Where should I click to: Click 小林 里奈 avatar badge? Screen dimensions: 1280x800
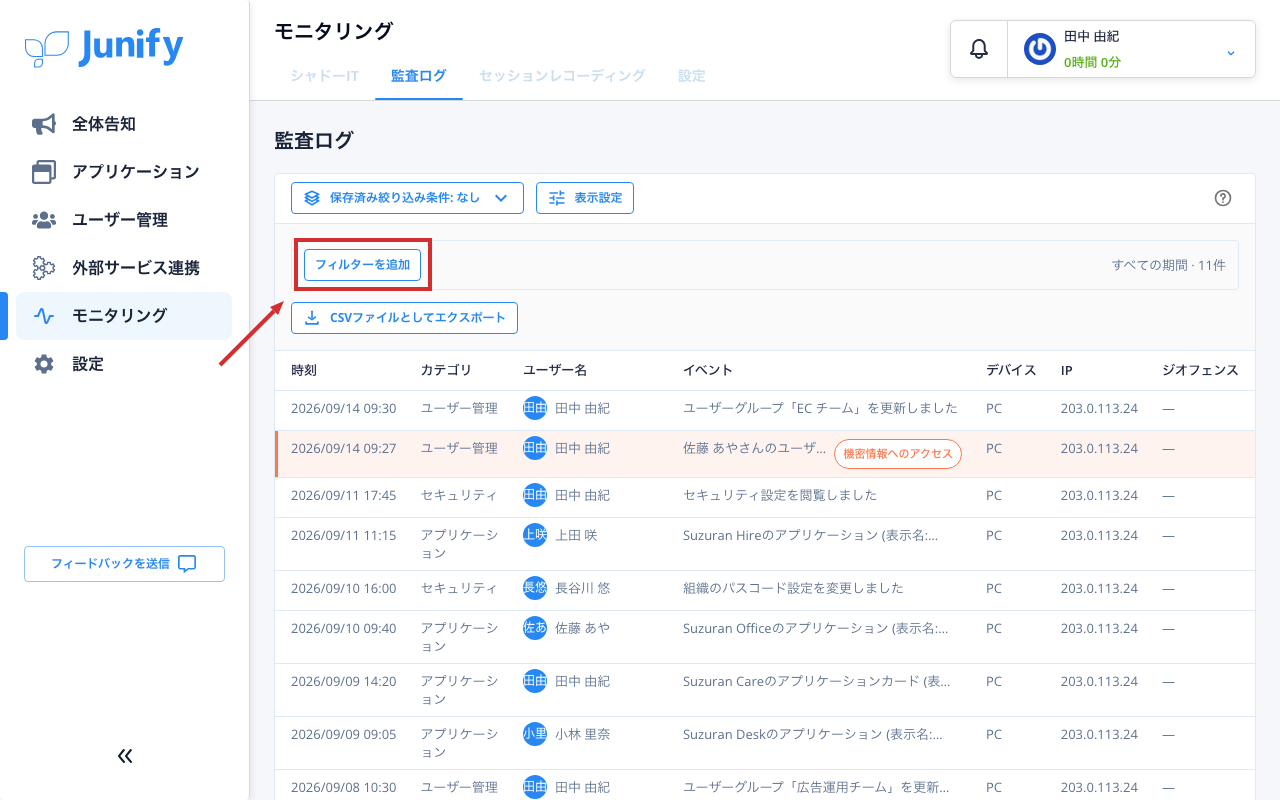click(535, 734)
